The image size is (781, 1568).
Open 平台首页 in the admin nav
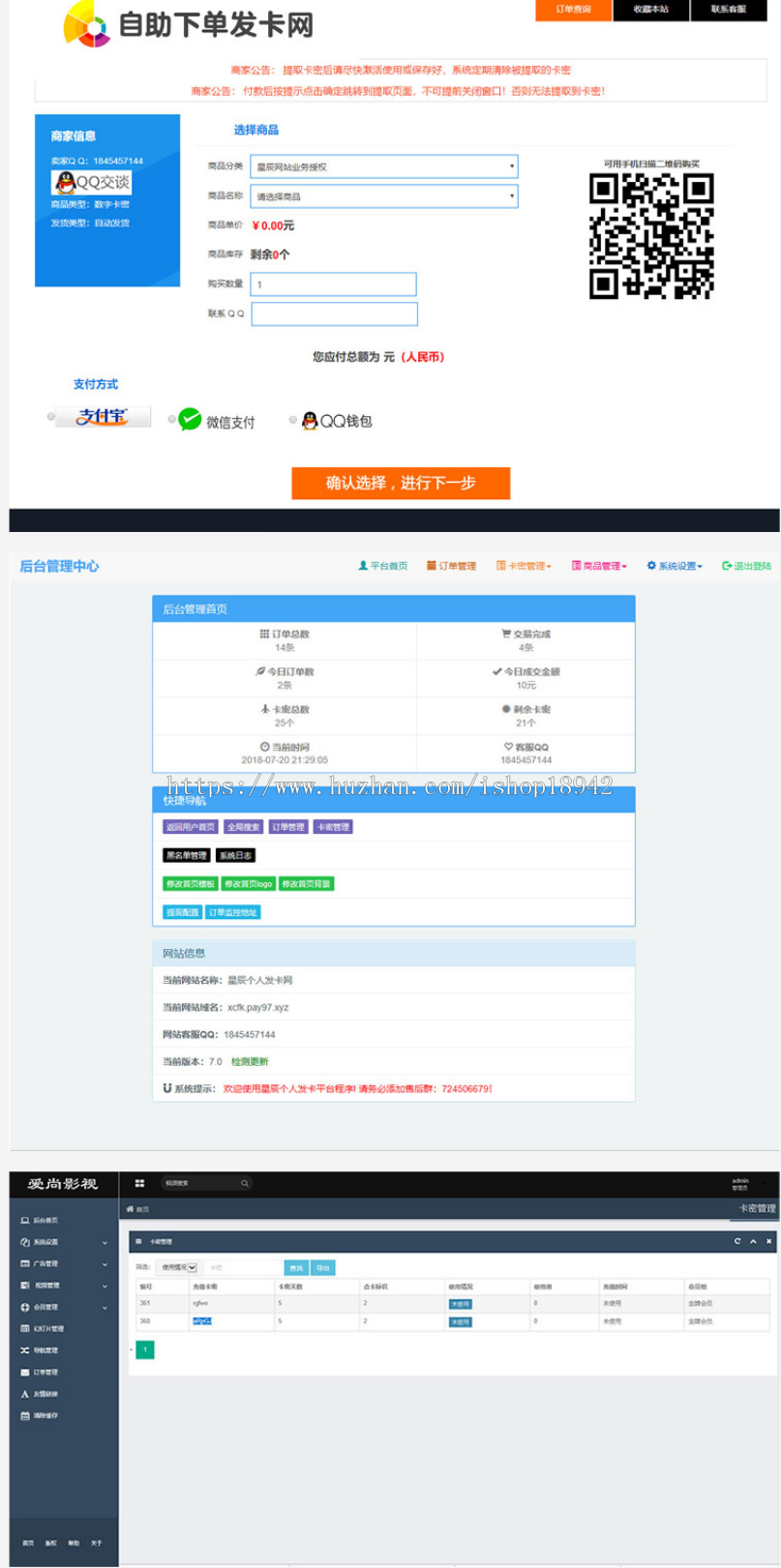coord(383,566)
